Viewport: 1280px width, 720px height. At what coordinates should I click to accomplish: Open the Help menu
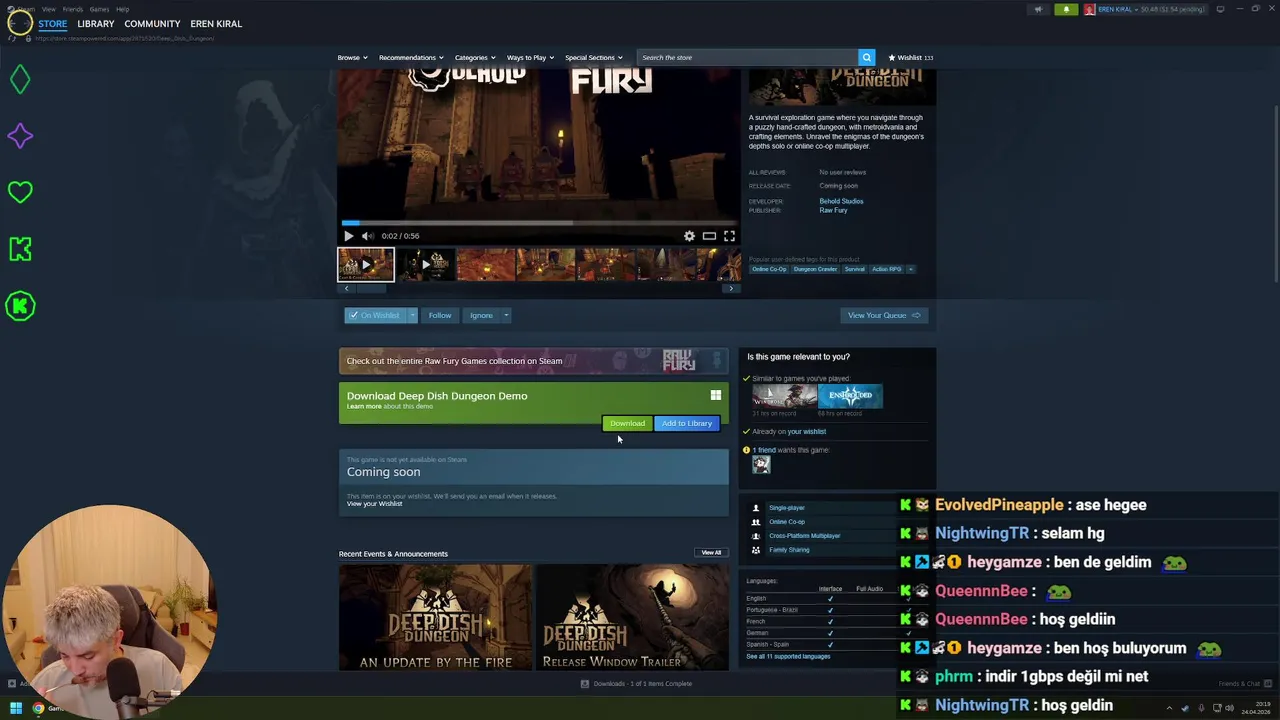[122, 9]
